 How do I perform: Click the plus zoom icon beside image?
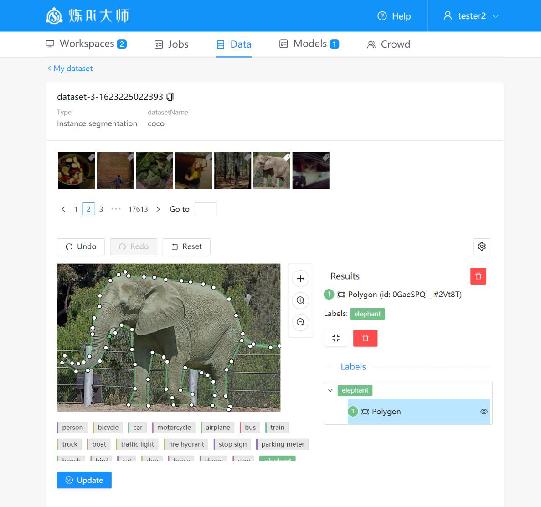pos(300,279)
